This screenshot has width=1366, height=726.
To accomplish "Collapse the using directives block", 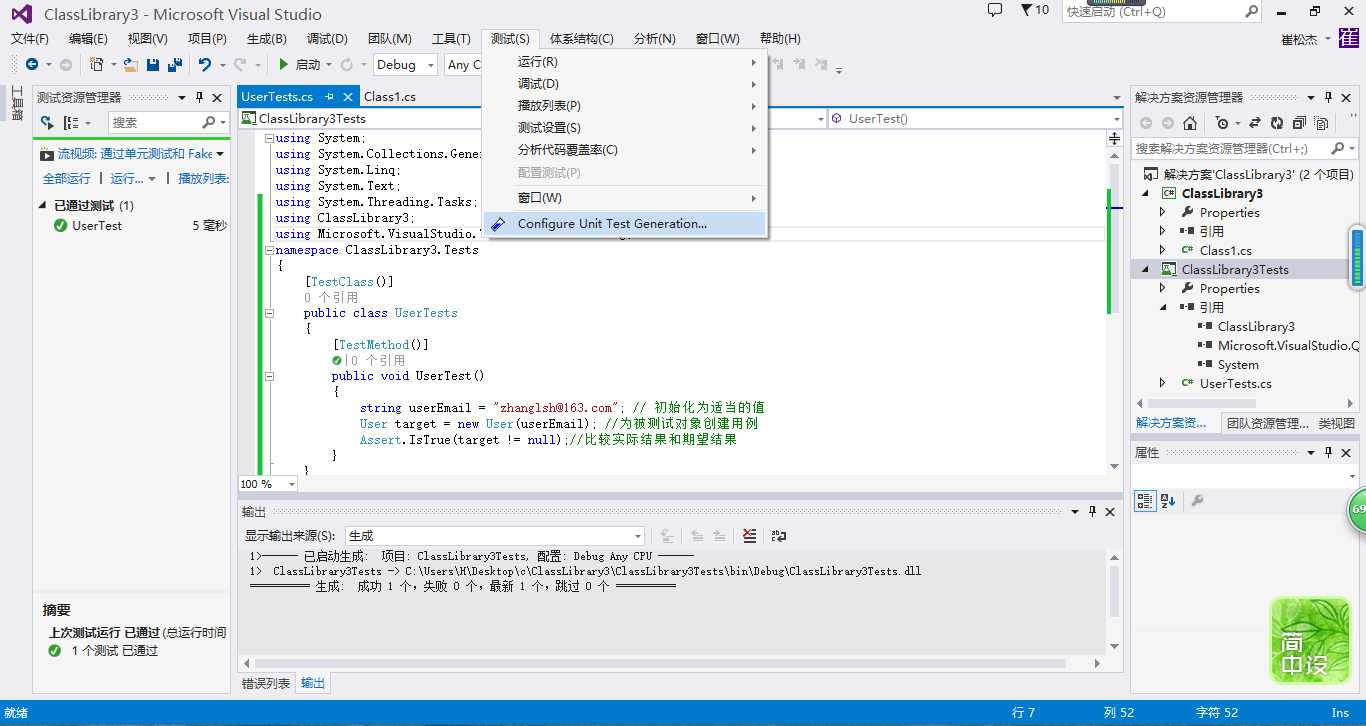I will [x=269, y=138].
